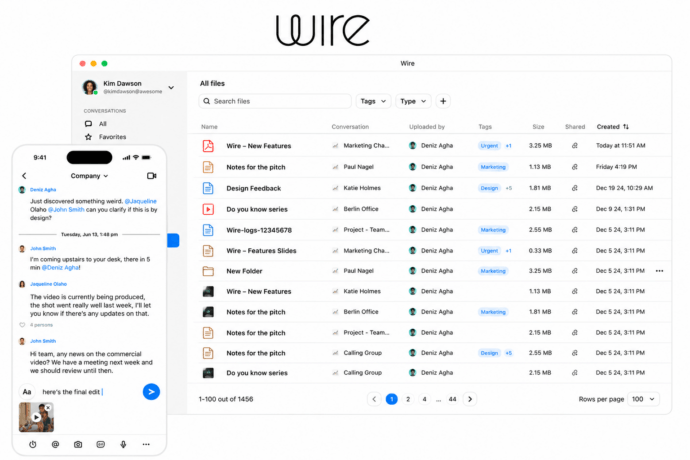Go to page 2
The width and height of the screenshot is (690, 460).
point(408,399)
